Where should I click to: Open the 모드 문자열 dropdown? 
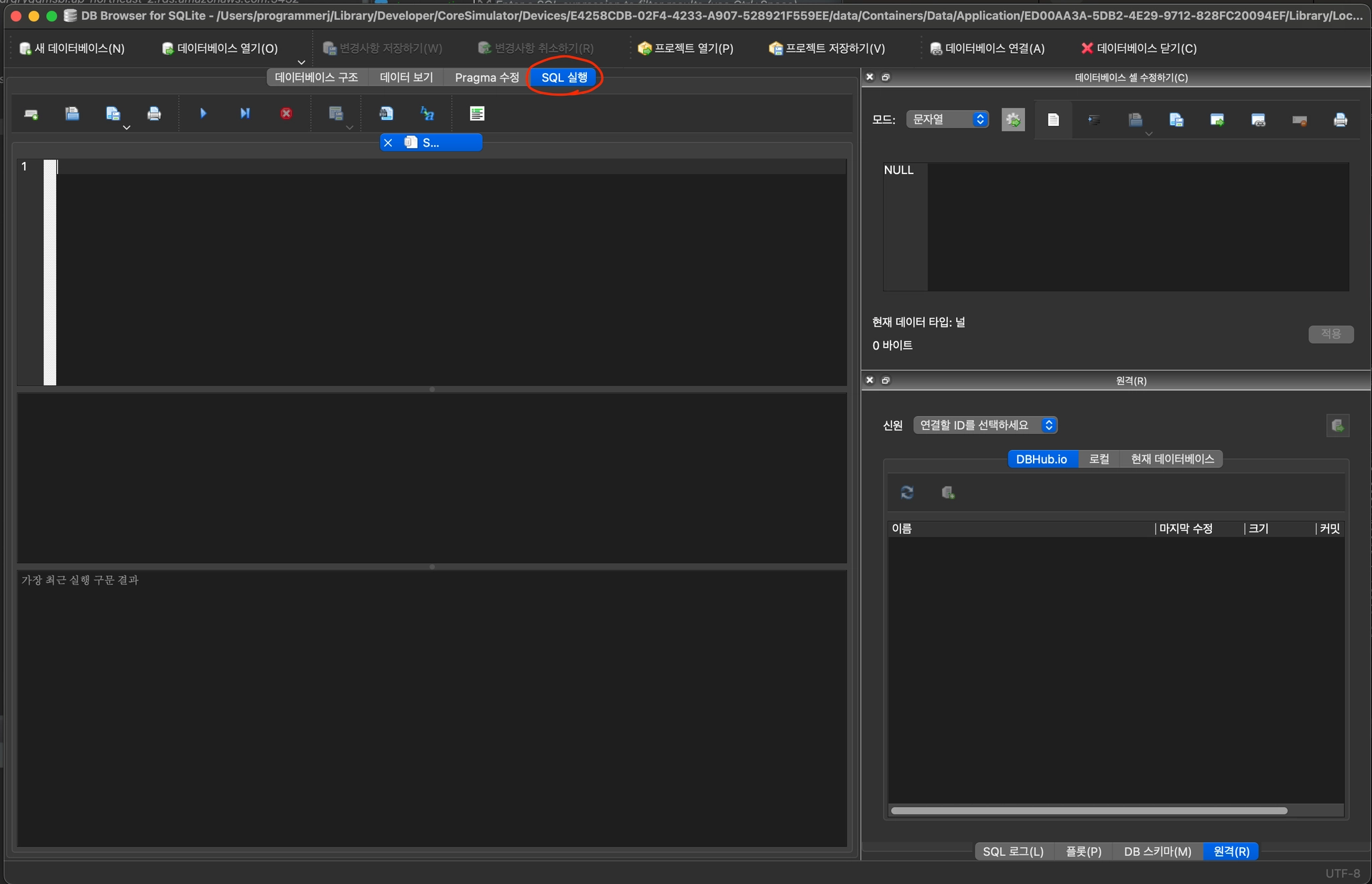click(x=947, y=119)
